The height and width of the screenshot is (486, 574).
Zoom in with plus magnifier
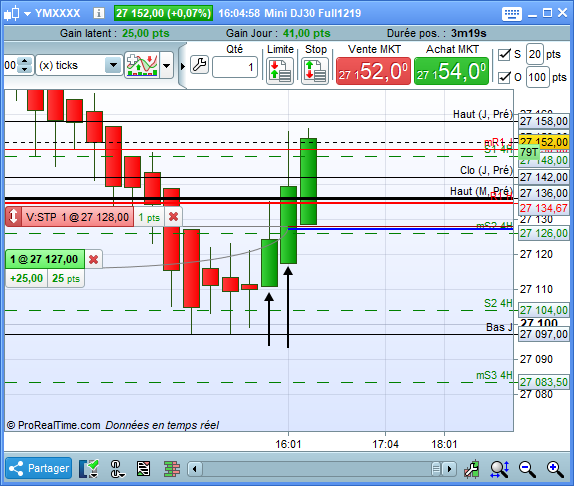[555, 469]
